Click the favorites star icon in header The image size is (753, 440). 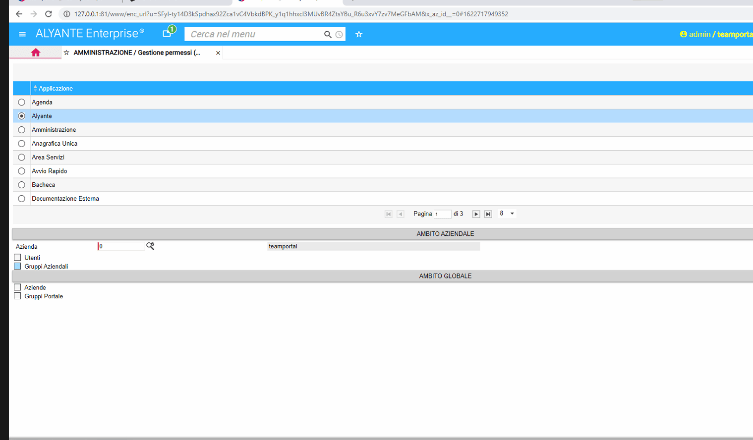(x=358, y=34)
